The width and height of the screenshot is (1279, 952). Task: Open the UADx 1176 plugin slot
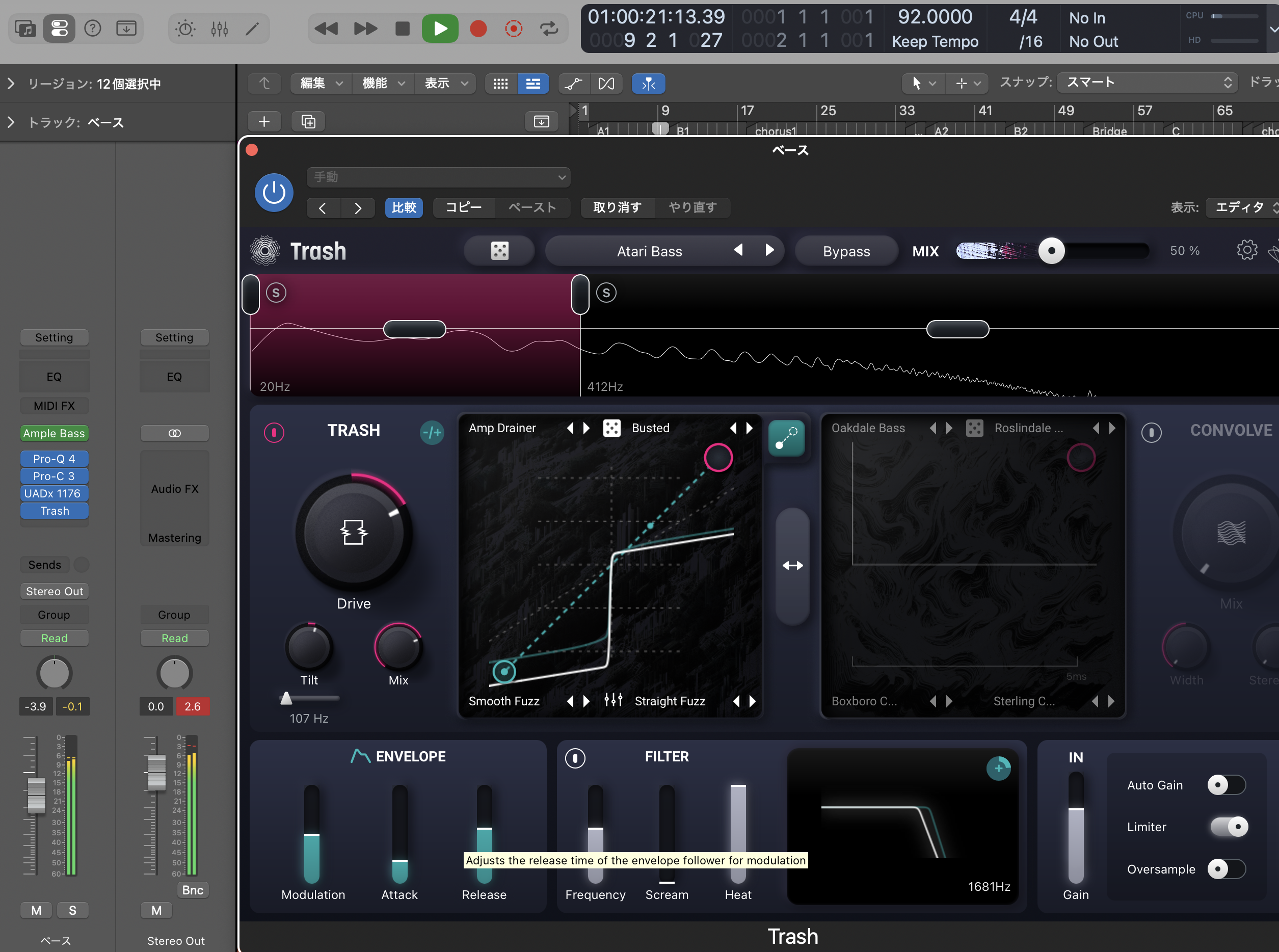point(54,493)
